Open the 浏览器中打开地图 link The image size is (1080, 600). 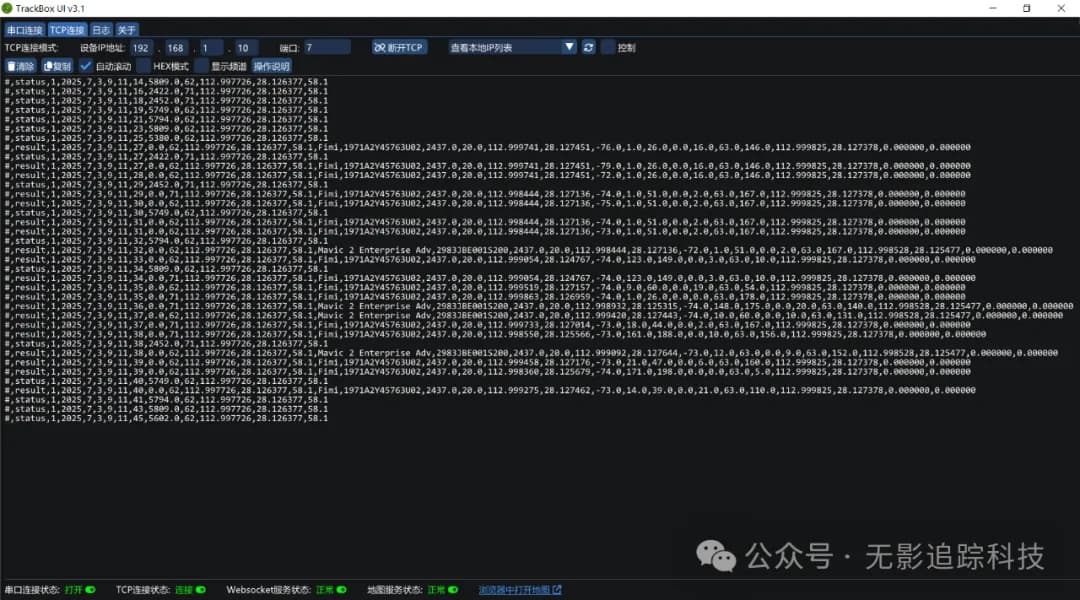click(520, 590)
